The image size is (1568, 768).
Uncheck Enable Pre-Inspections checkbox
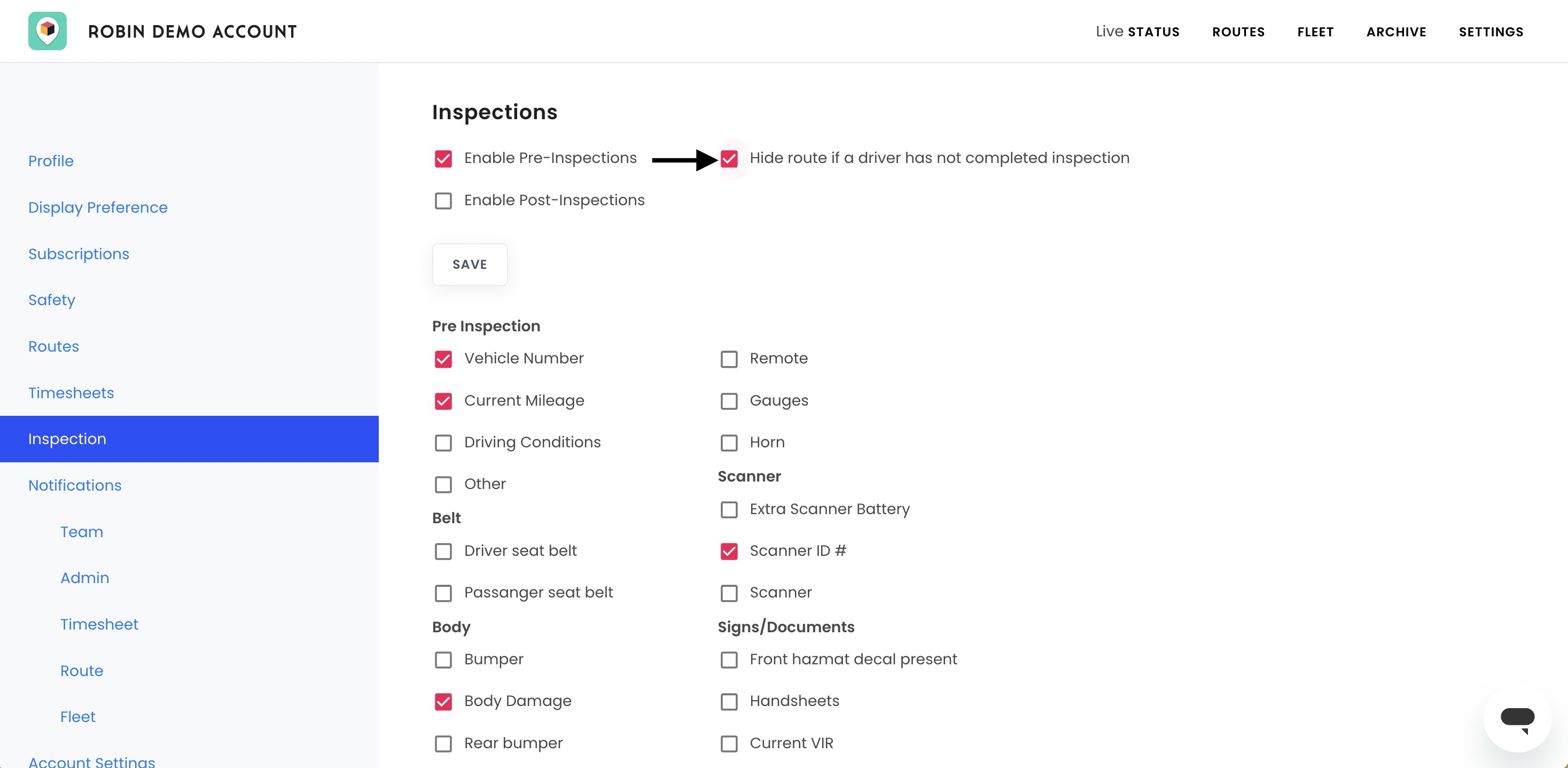click(x=443, y=159)
